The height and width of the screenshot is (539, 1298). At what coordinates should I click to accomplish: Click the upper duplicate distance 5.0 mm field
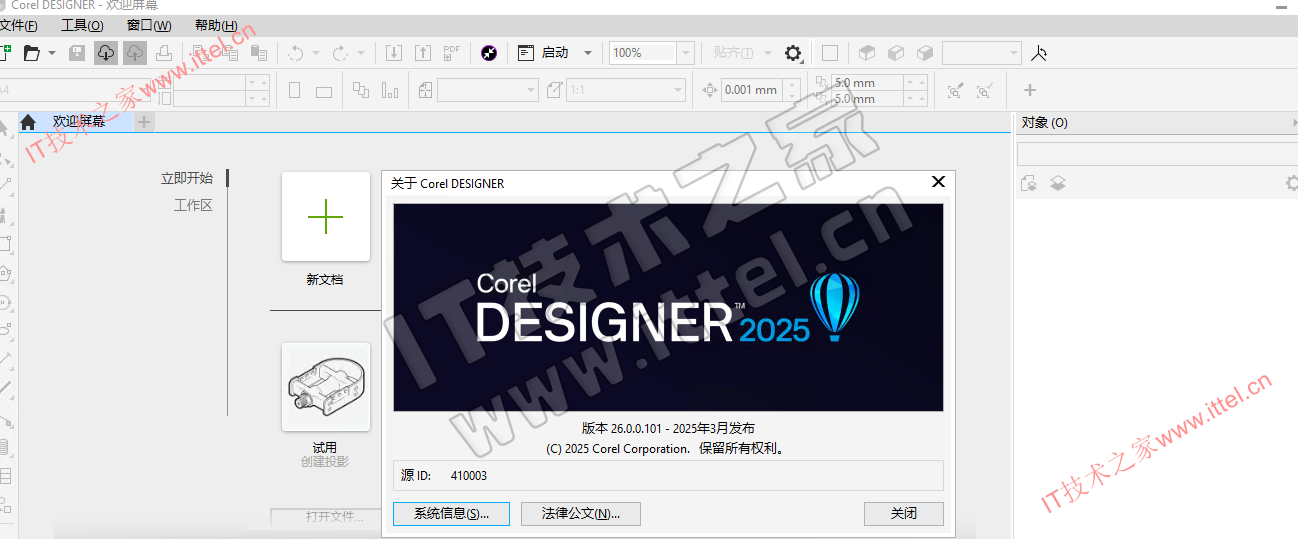866,83
